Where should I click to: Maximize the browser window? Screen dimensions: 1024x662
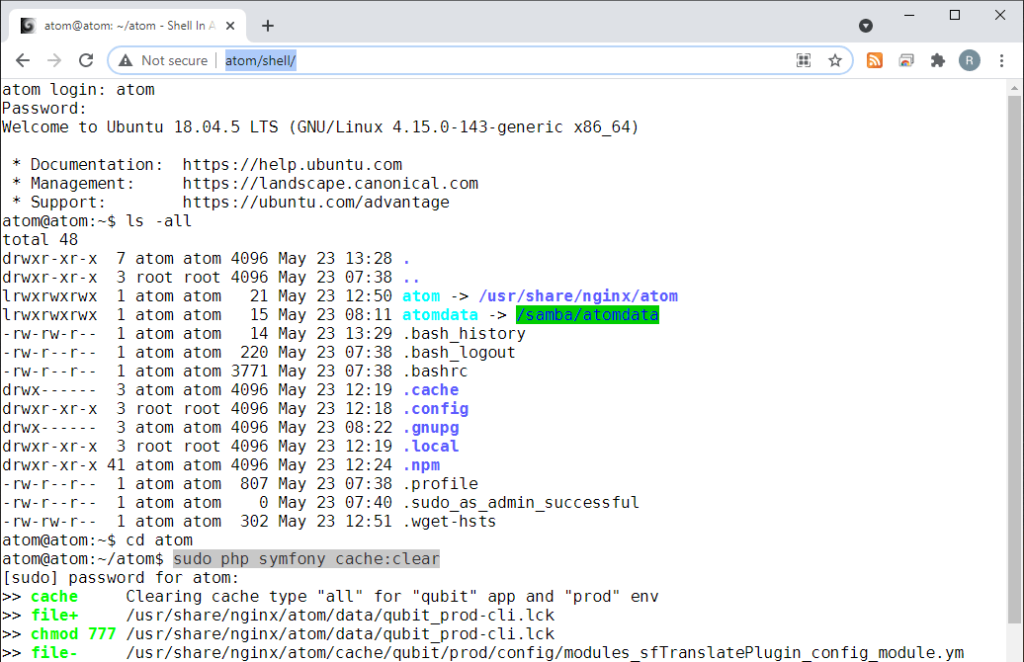955,15
